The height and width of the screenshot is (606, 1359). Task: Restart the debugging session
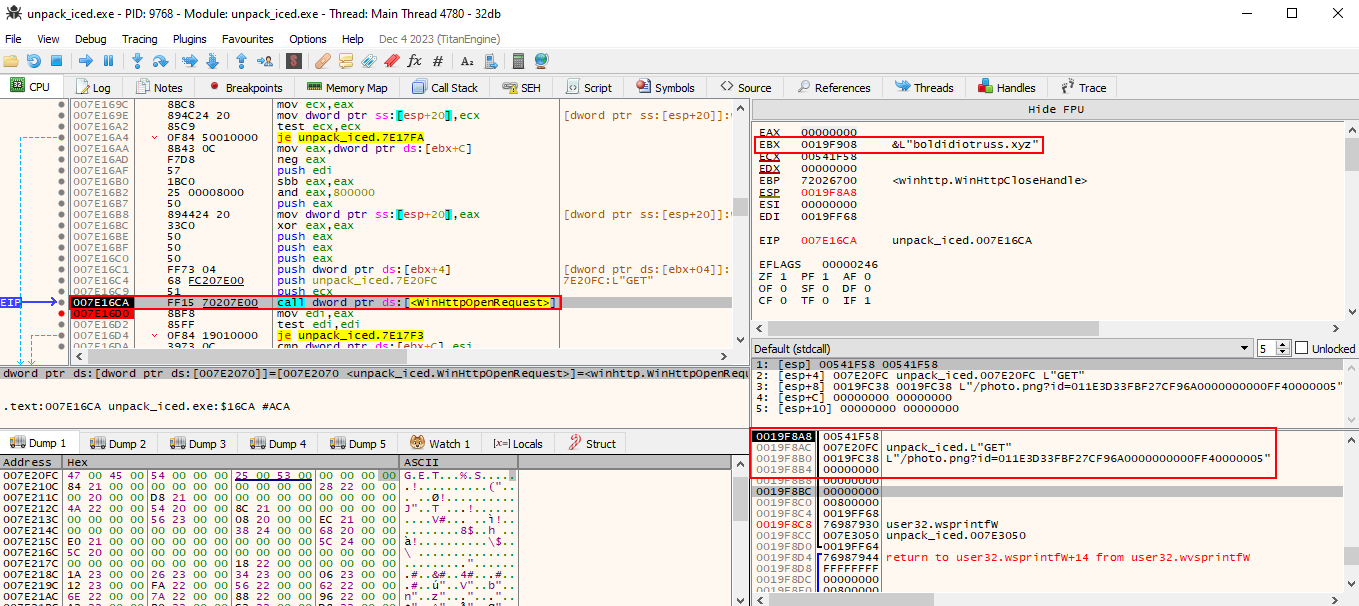(33, 61)
